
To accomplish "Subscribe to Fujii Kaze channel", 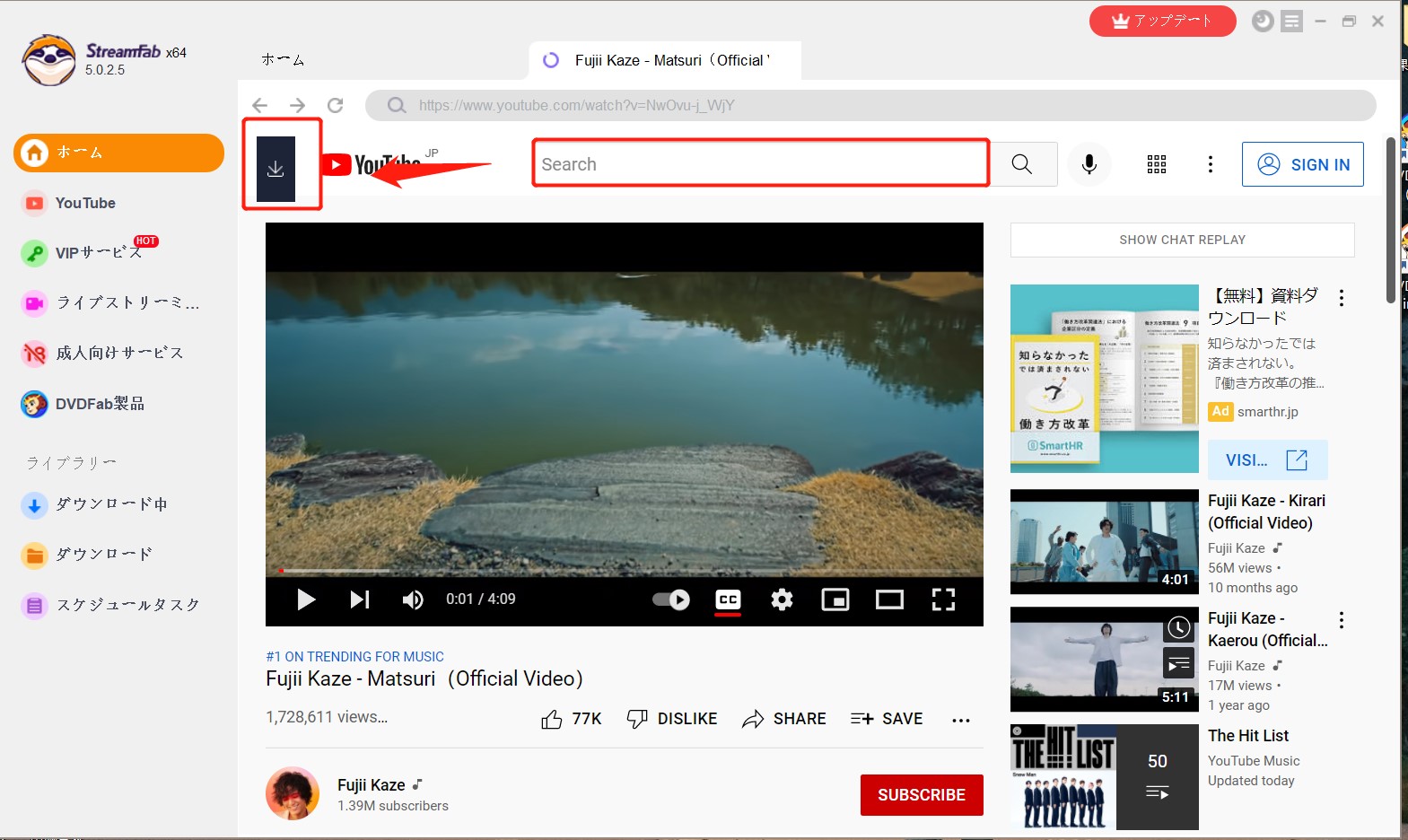I will click(x=922, y=795).
